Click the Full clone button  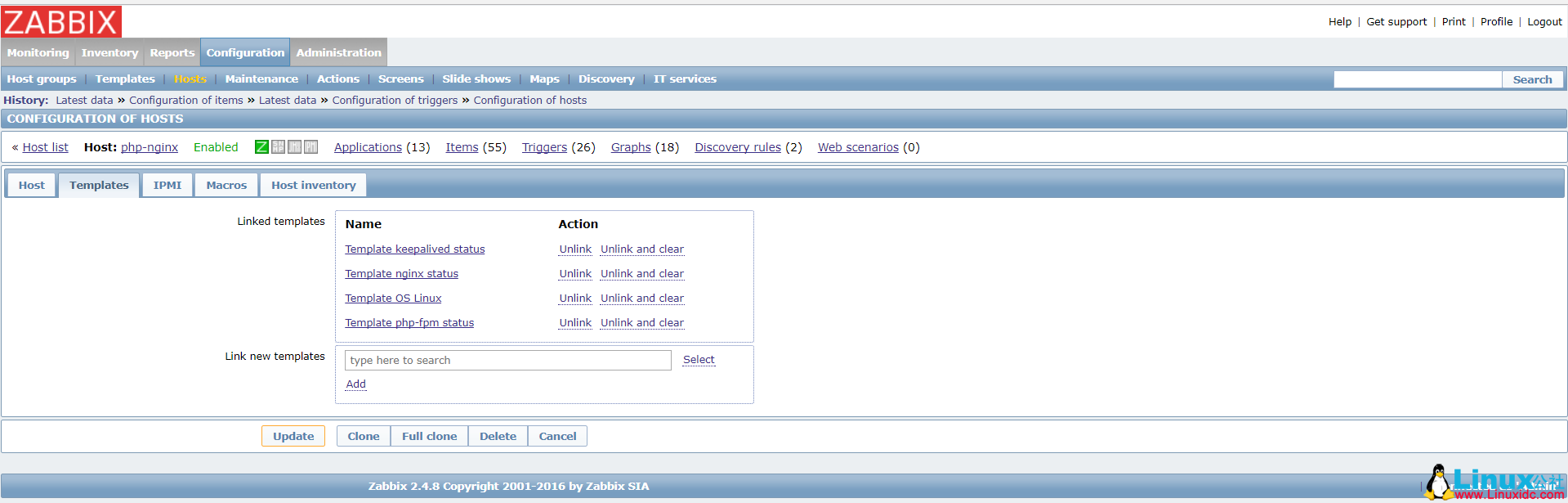pyautogui.click(x=429, y=436)
